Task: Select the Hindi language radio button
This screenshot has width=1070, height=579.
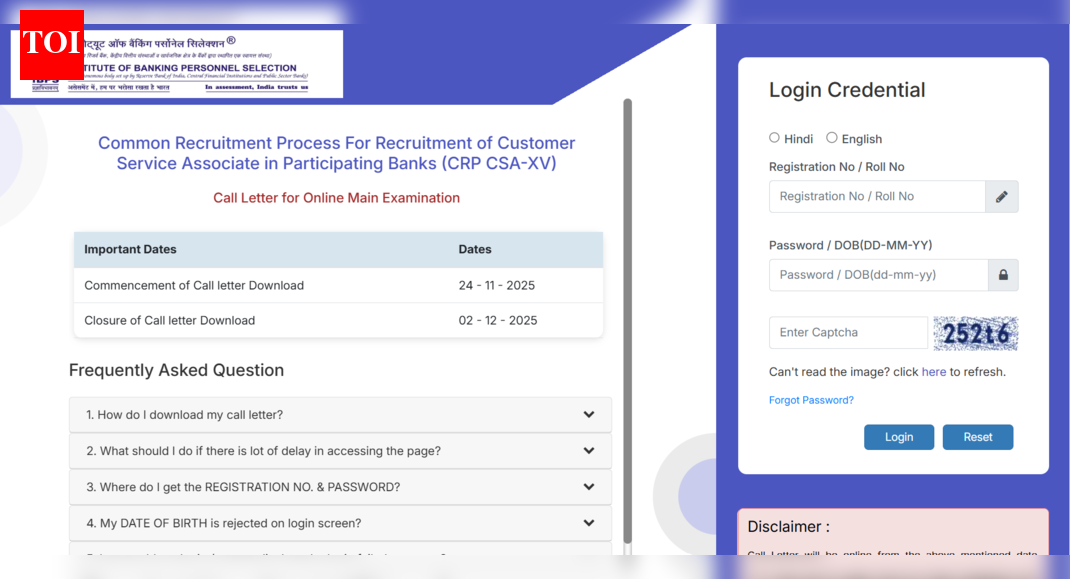Action: 774,138
